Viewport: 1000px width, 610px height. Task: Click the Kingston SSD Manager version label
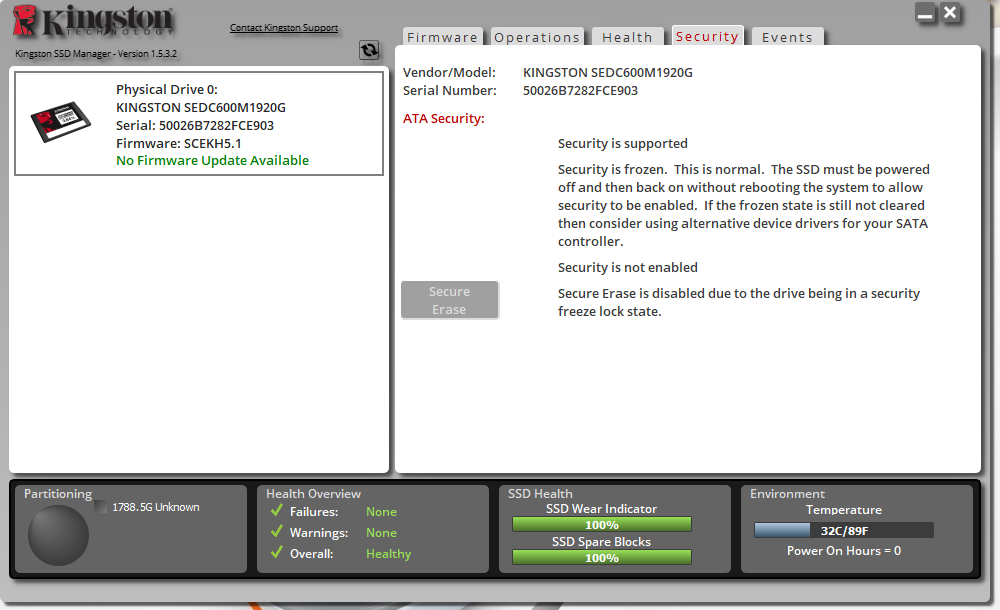click(x=96, y=54)
